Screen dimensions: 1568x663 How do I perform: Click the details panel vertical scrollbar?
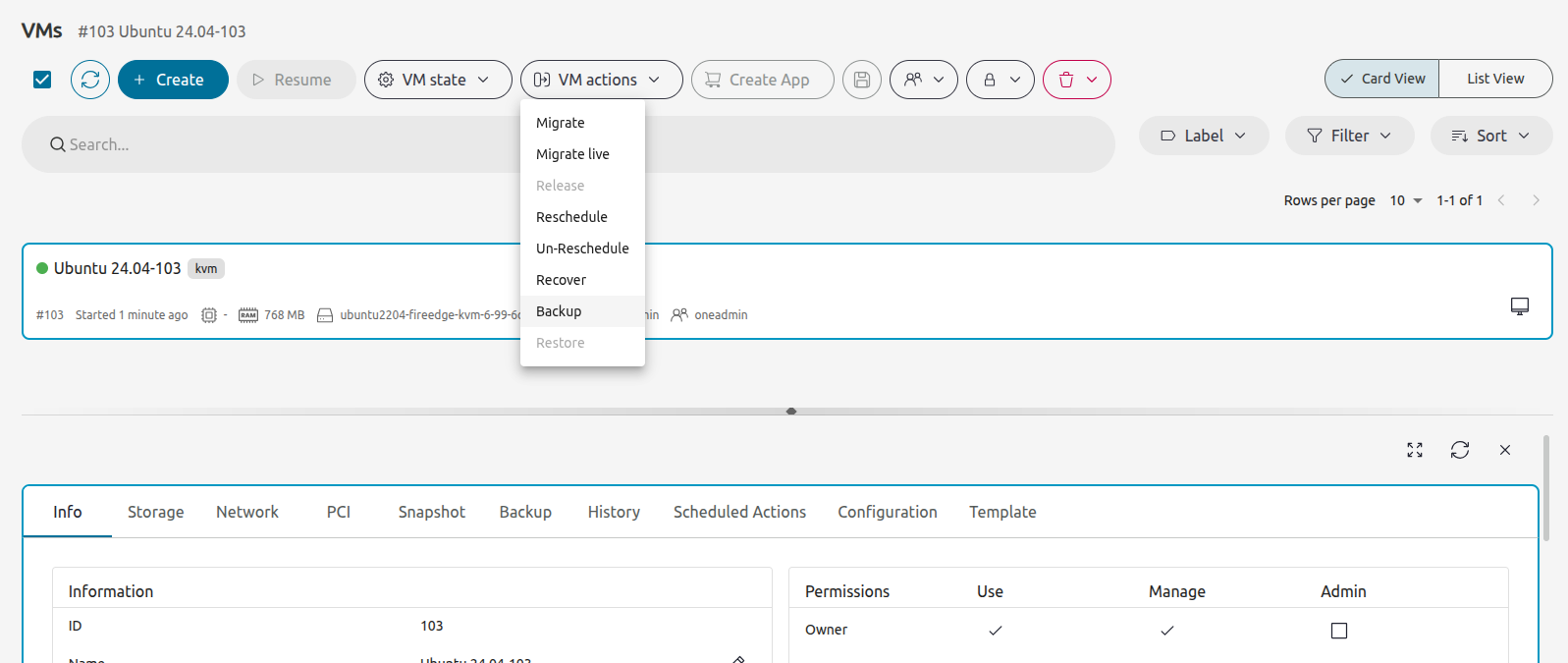1546,488
